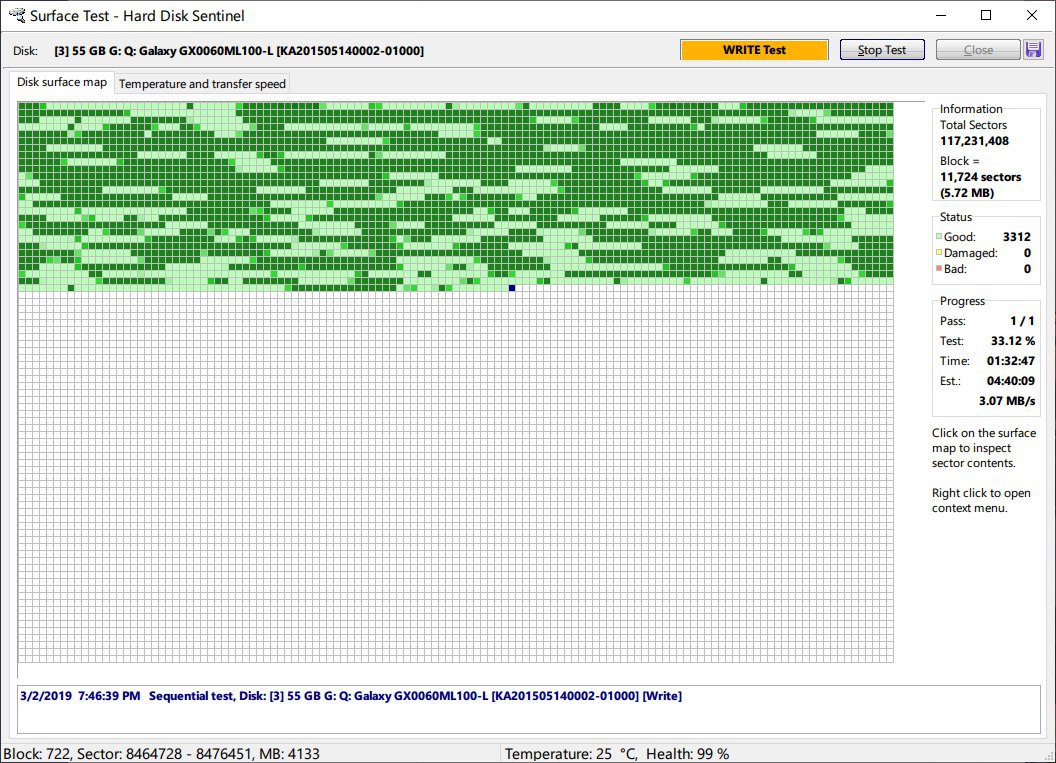Viewport: 1056px width, 763px height.
Task: Click the Total Sectors value 117,231,408
Action: (x=975, y=141)
